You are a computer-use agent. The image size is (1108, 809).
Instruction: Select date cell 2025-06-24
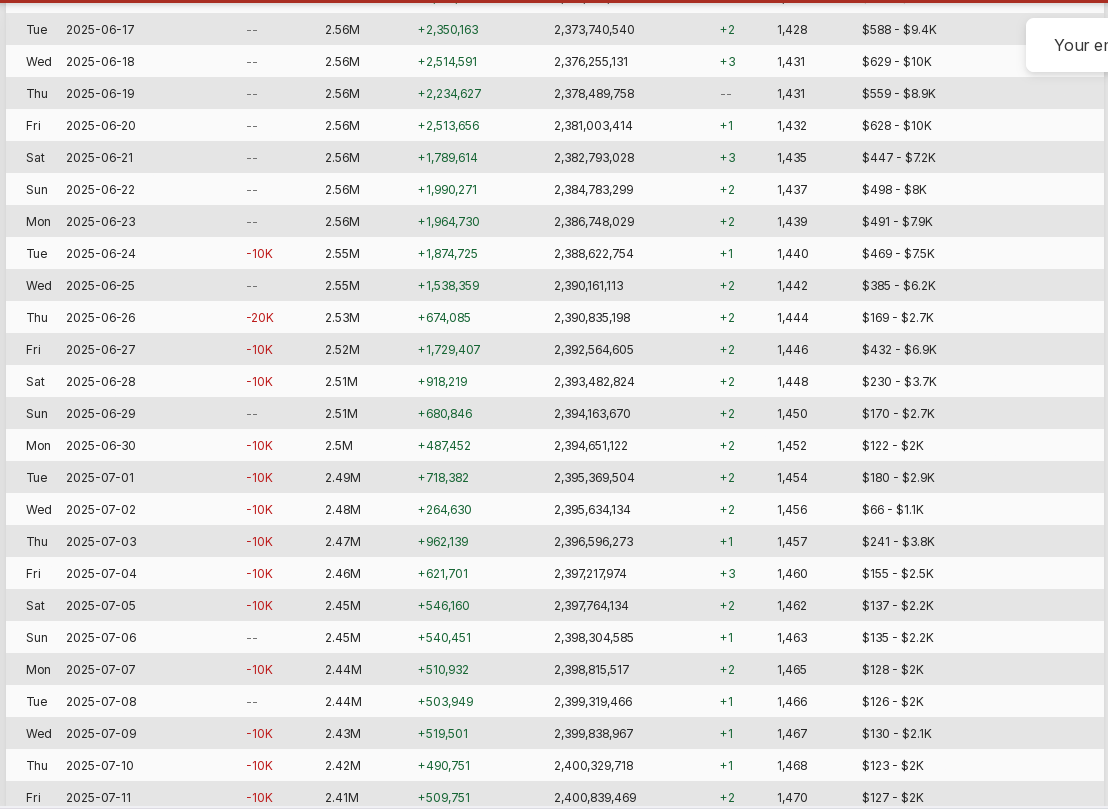click(101, 254)
